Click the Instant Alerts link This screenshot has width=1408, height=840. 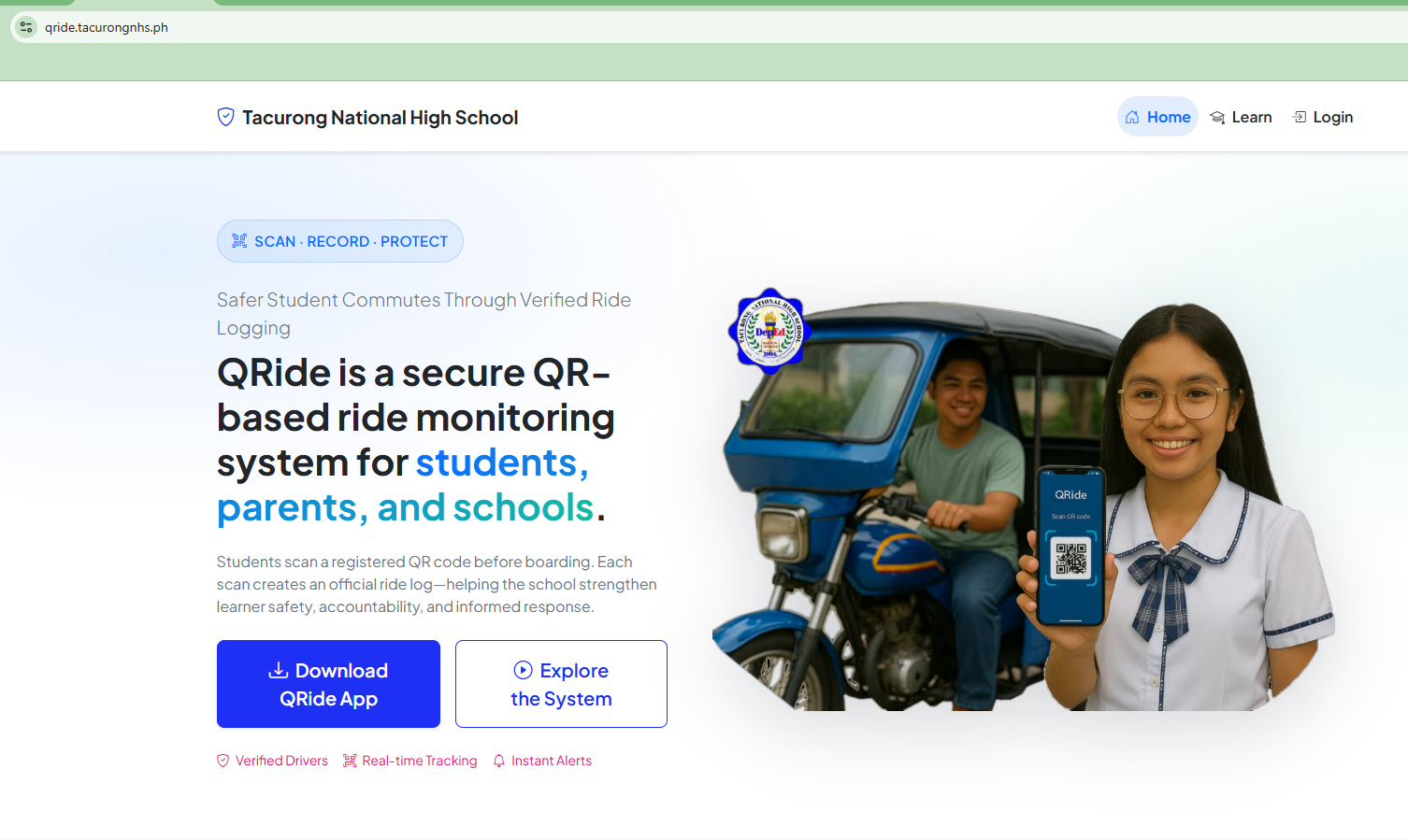click(552, 761)
